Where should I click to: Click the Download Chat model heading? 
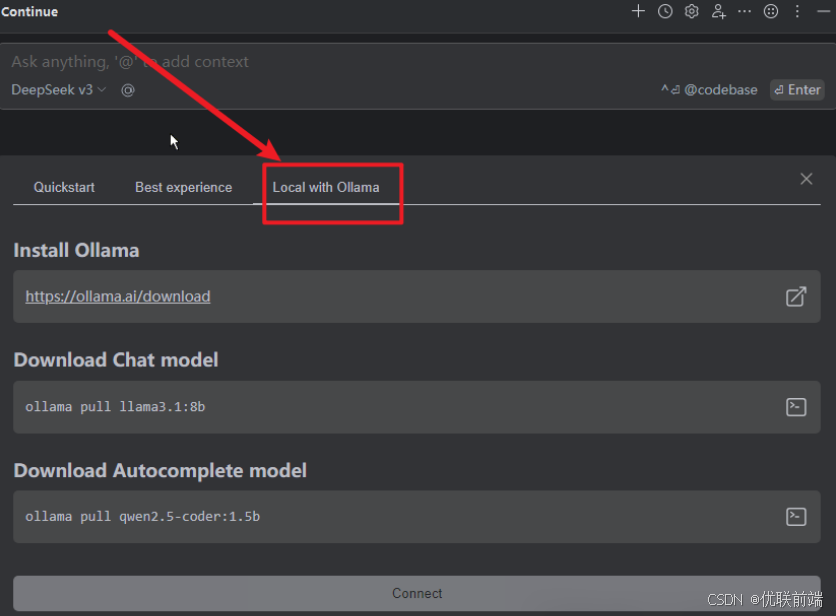[116, 360]
